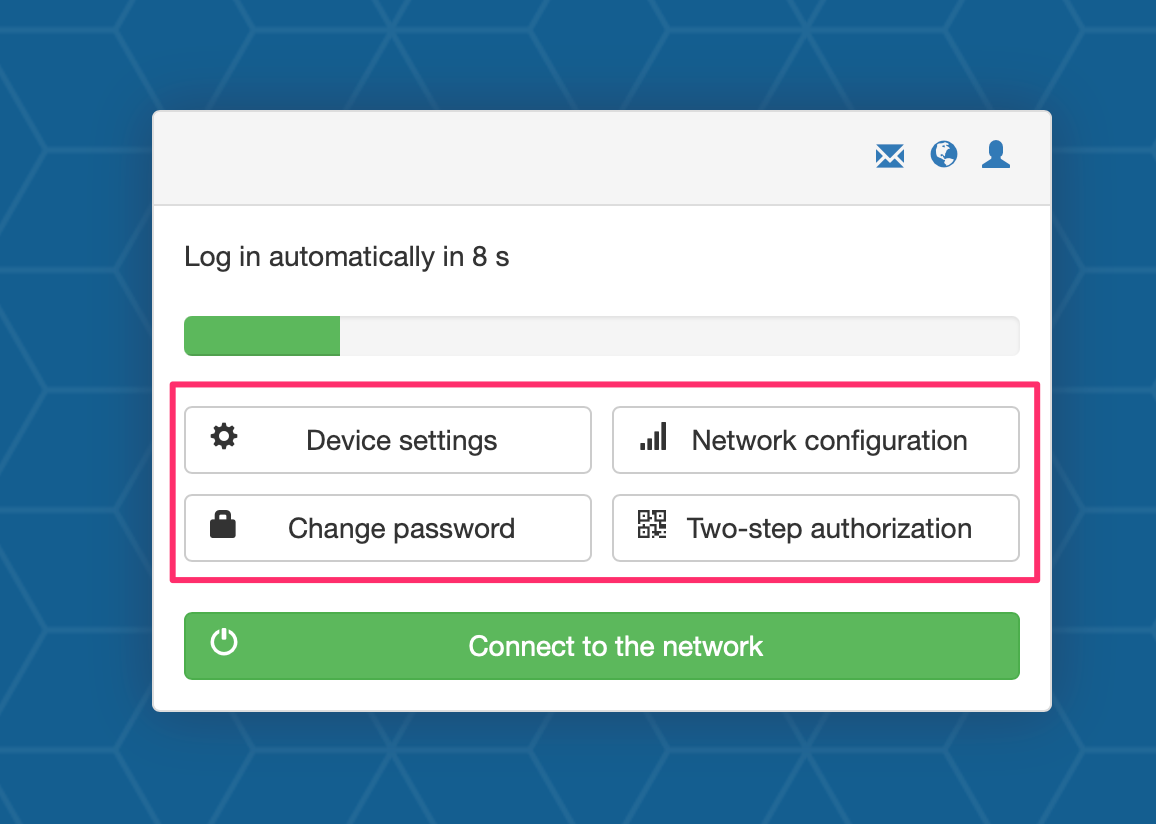Click the gear icon in Device settings
The height and width of the screenshot is (824, 1156).
(224, 436)
